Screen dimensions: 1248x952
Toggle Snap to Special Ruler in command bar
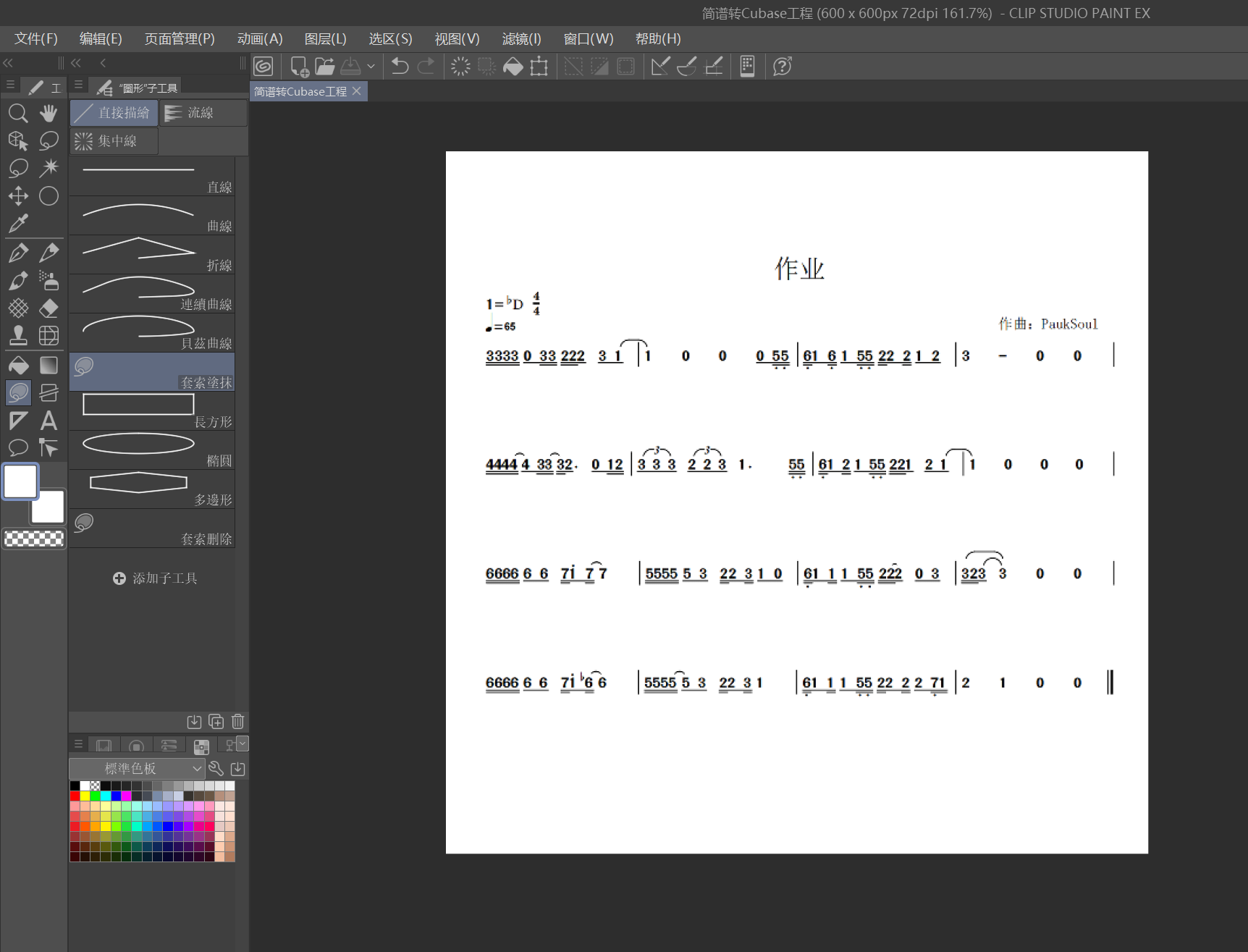point(687,67)
